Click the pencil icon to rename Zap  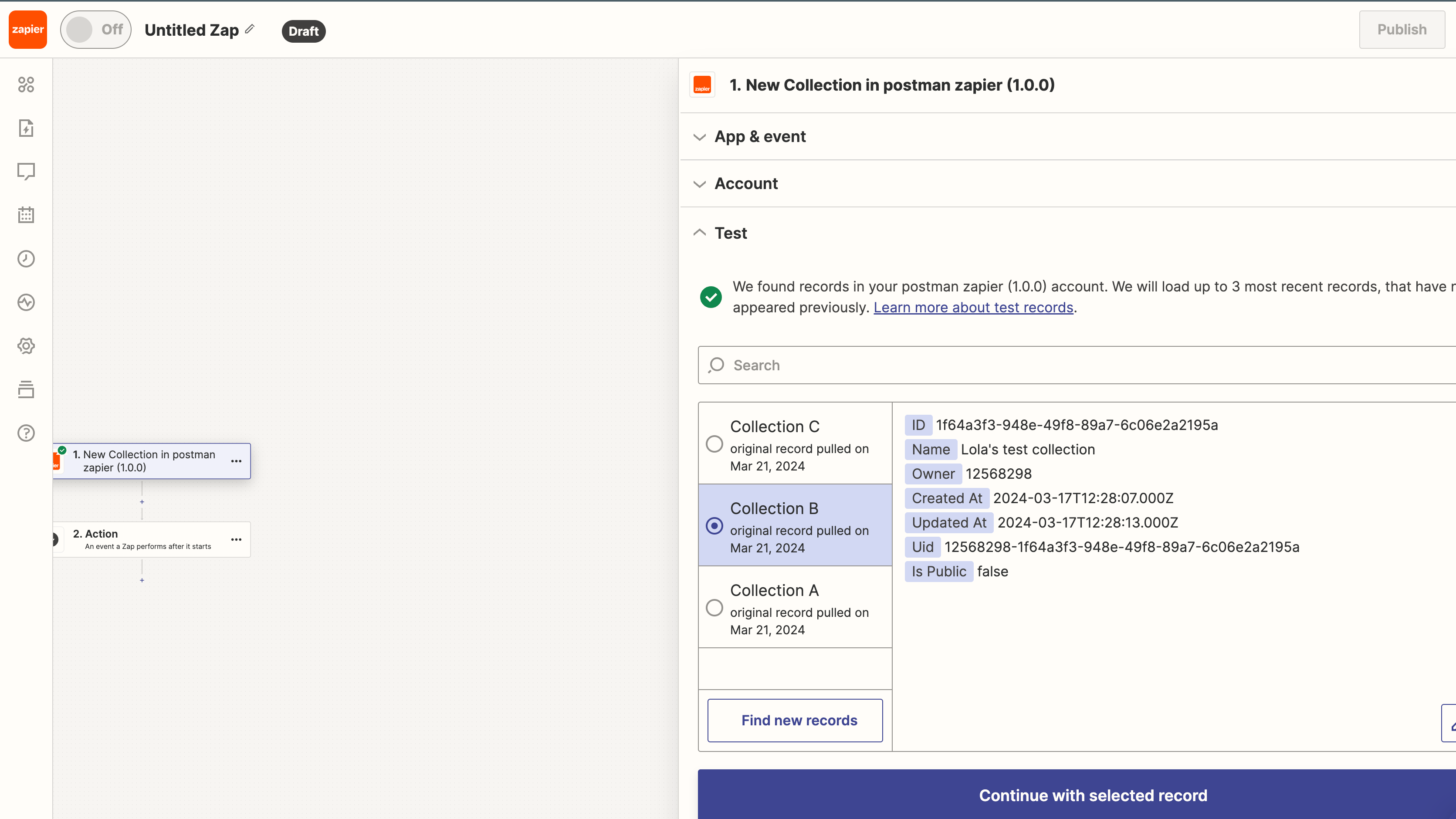pos(250,29)
